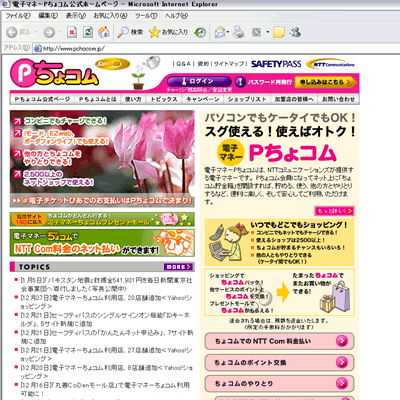Select the ショップリスト nav tab
Image resolution: width=400 pixels, height=400 pixels.
(247, 99)
